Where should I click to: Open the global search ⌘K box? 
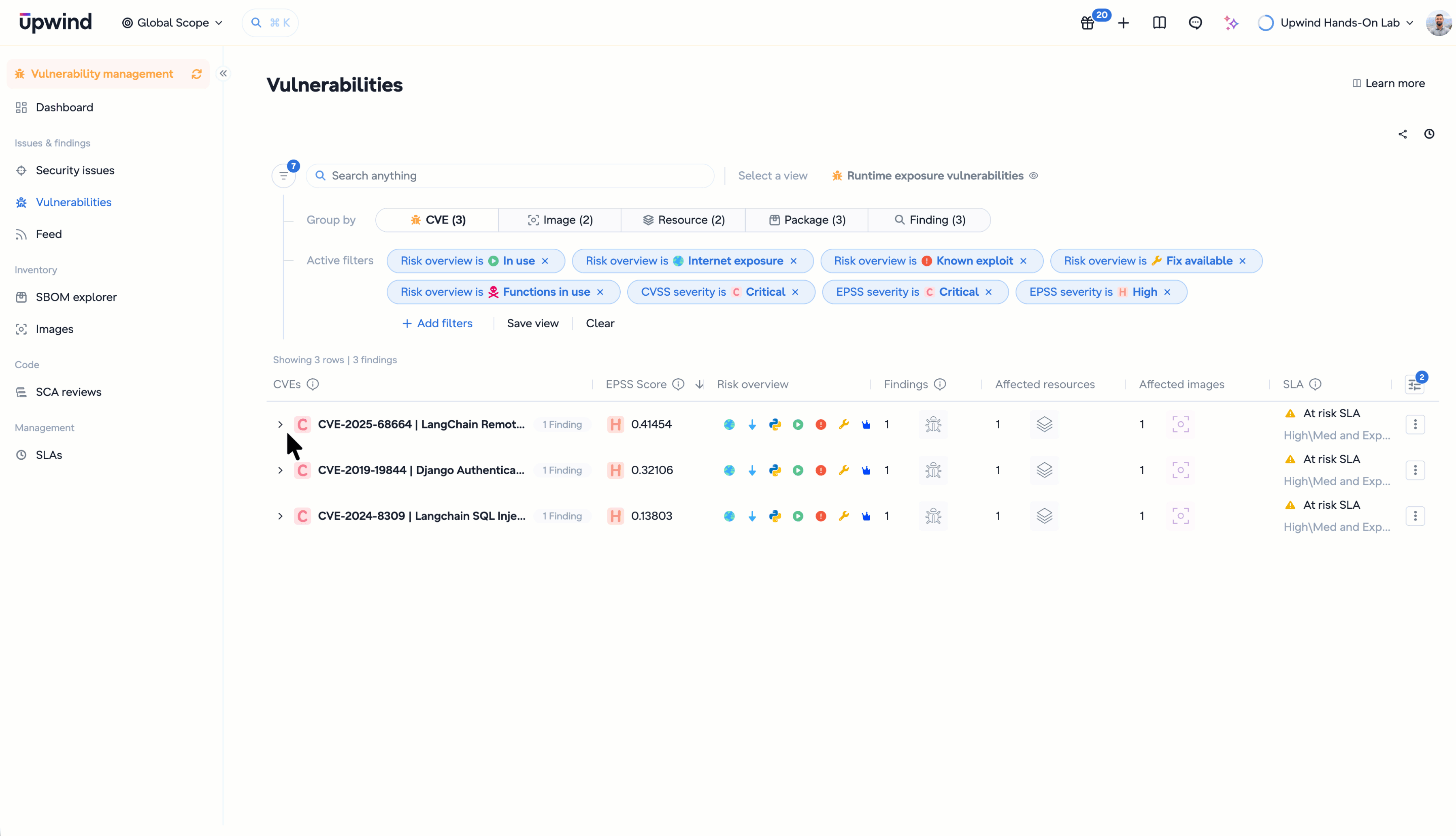(270, 23)
